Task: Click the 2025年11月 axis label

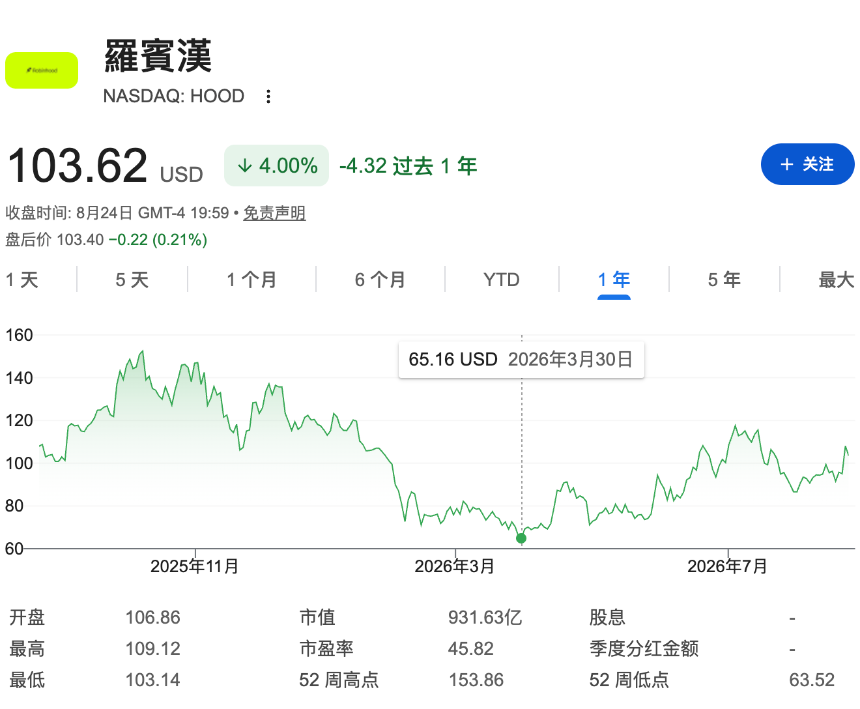Action: [x=195, y=566]
